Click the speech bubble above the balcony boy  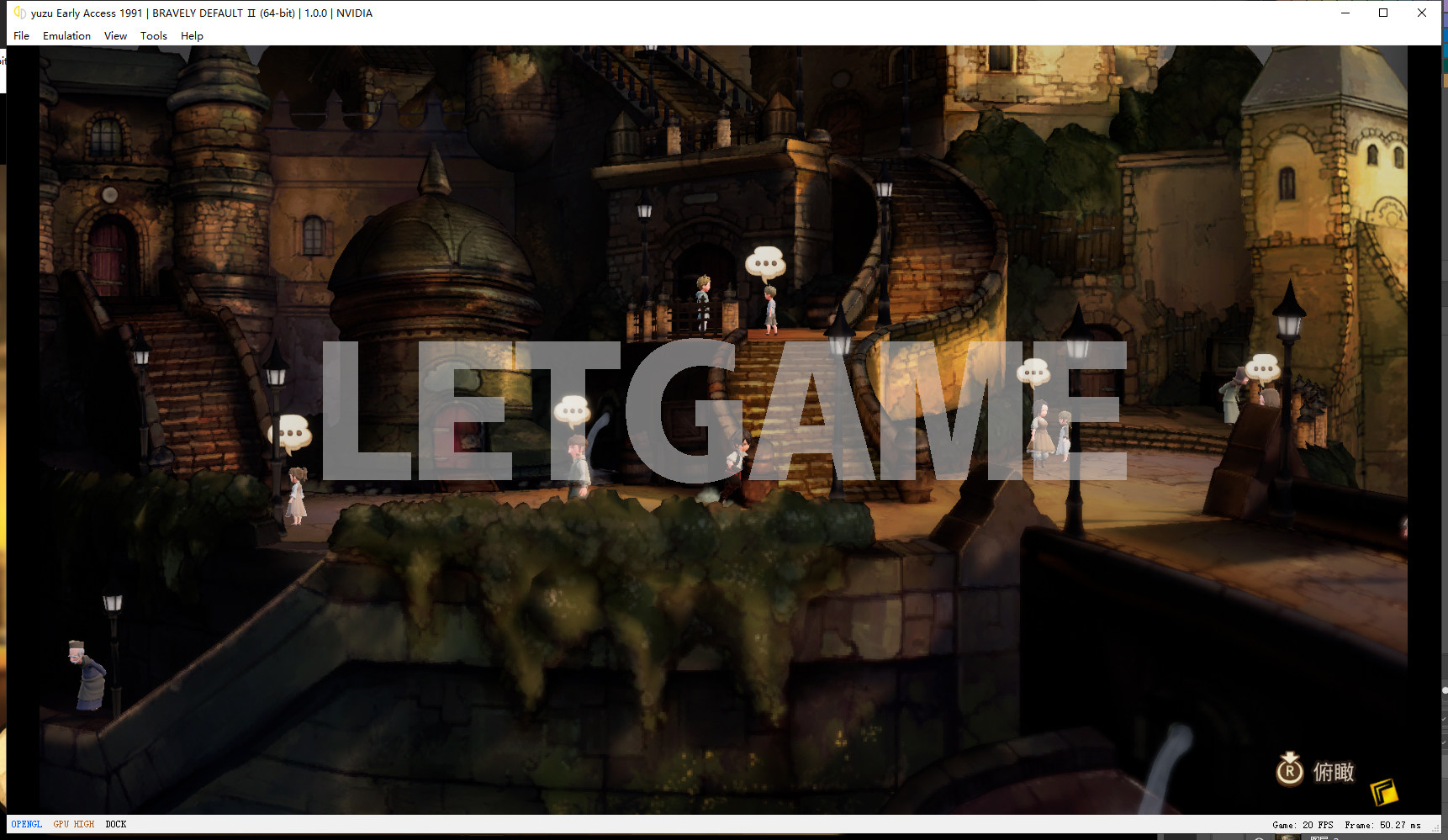pyautogui.click(x=765, y=263)
